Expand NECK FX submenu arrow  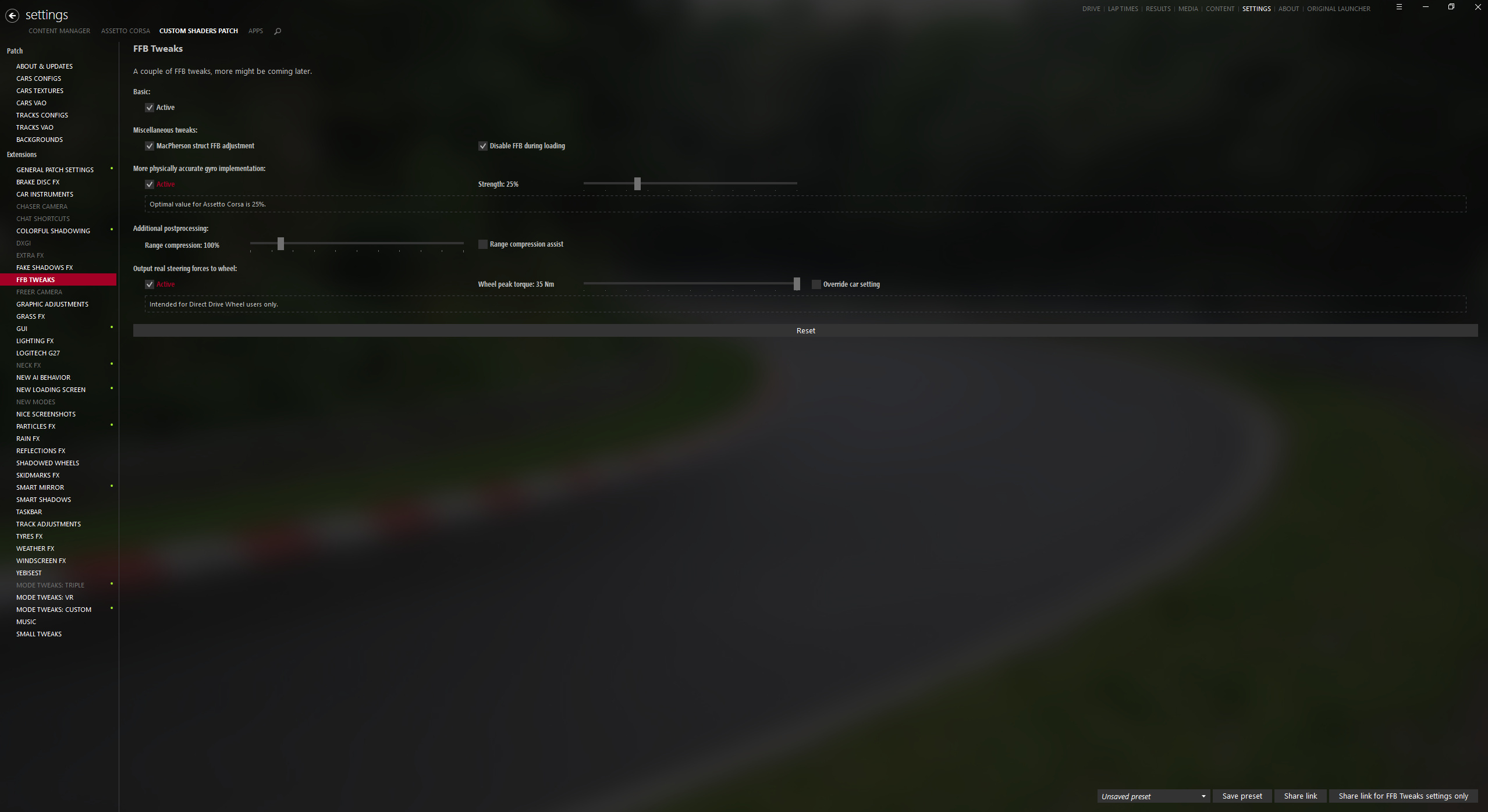[x=112, y=363]
